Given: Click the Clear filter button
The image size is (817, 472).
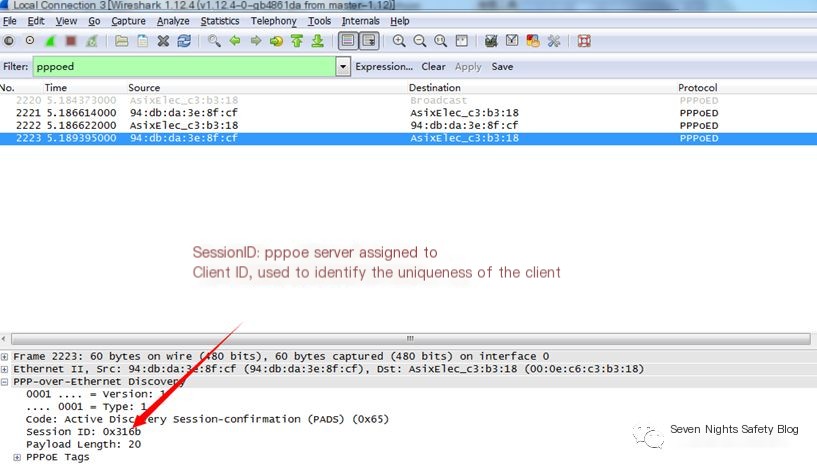Looking at the screenshot, I should [434, 67].
